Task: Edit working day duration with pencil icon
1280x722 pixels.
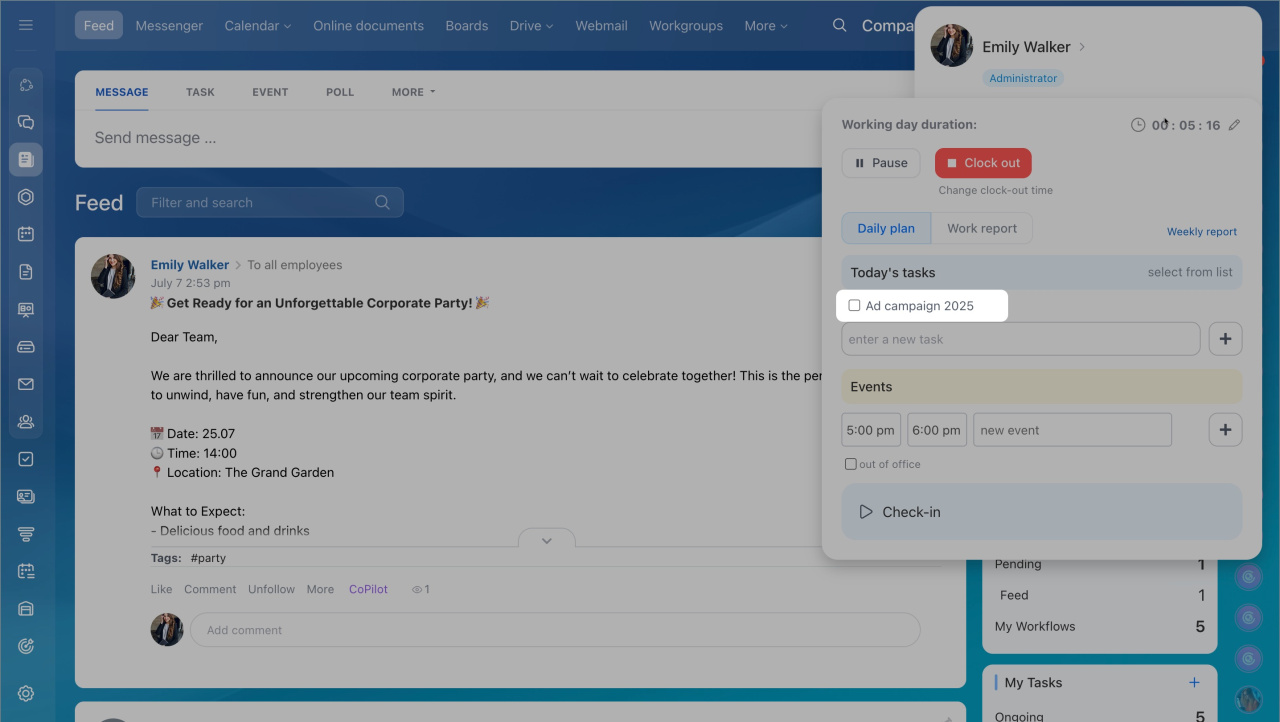Action: (x=1234, y=125)
